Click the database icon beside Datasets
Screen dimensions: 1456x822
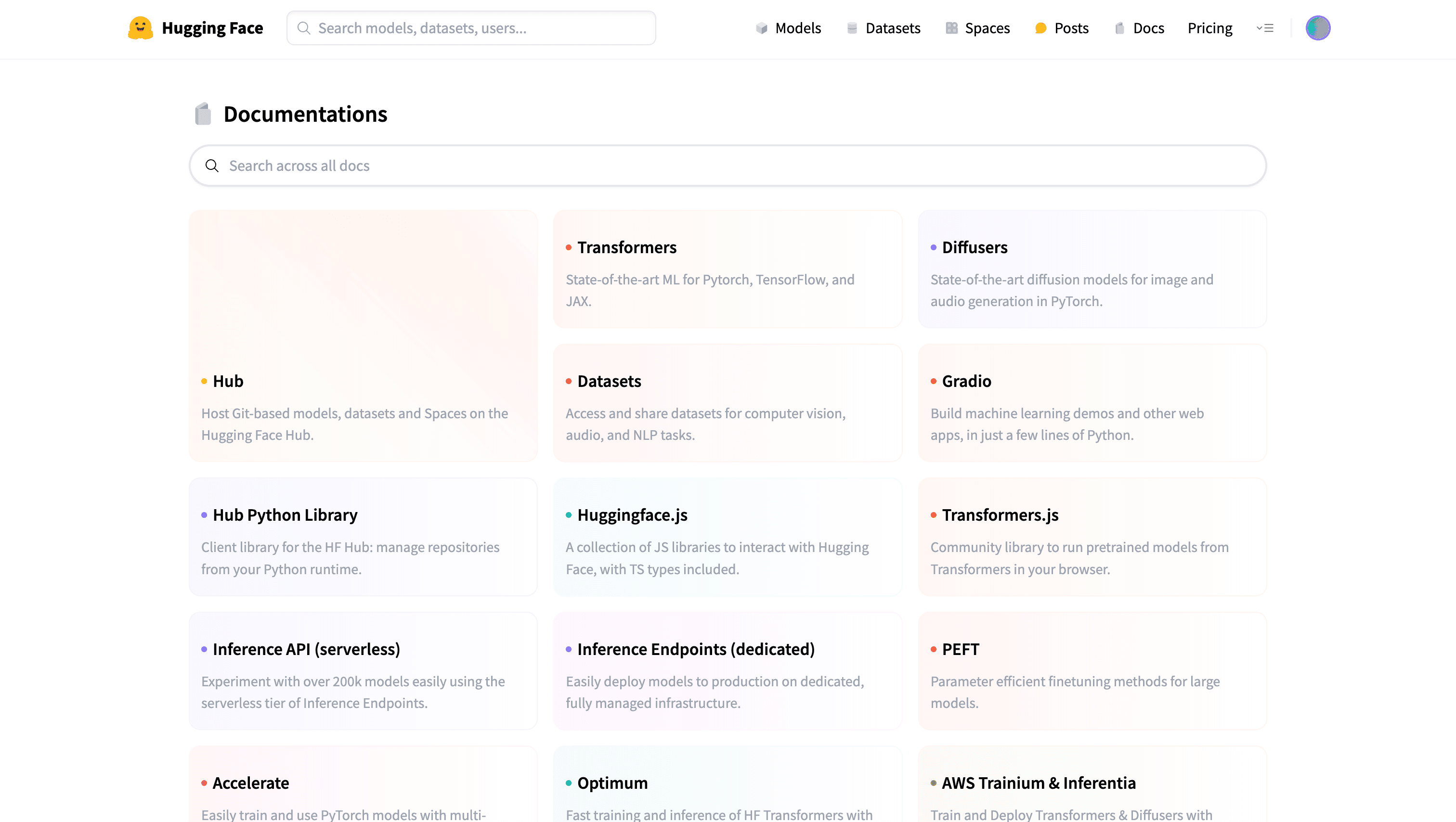852,28
